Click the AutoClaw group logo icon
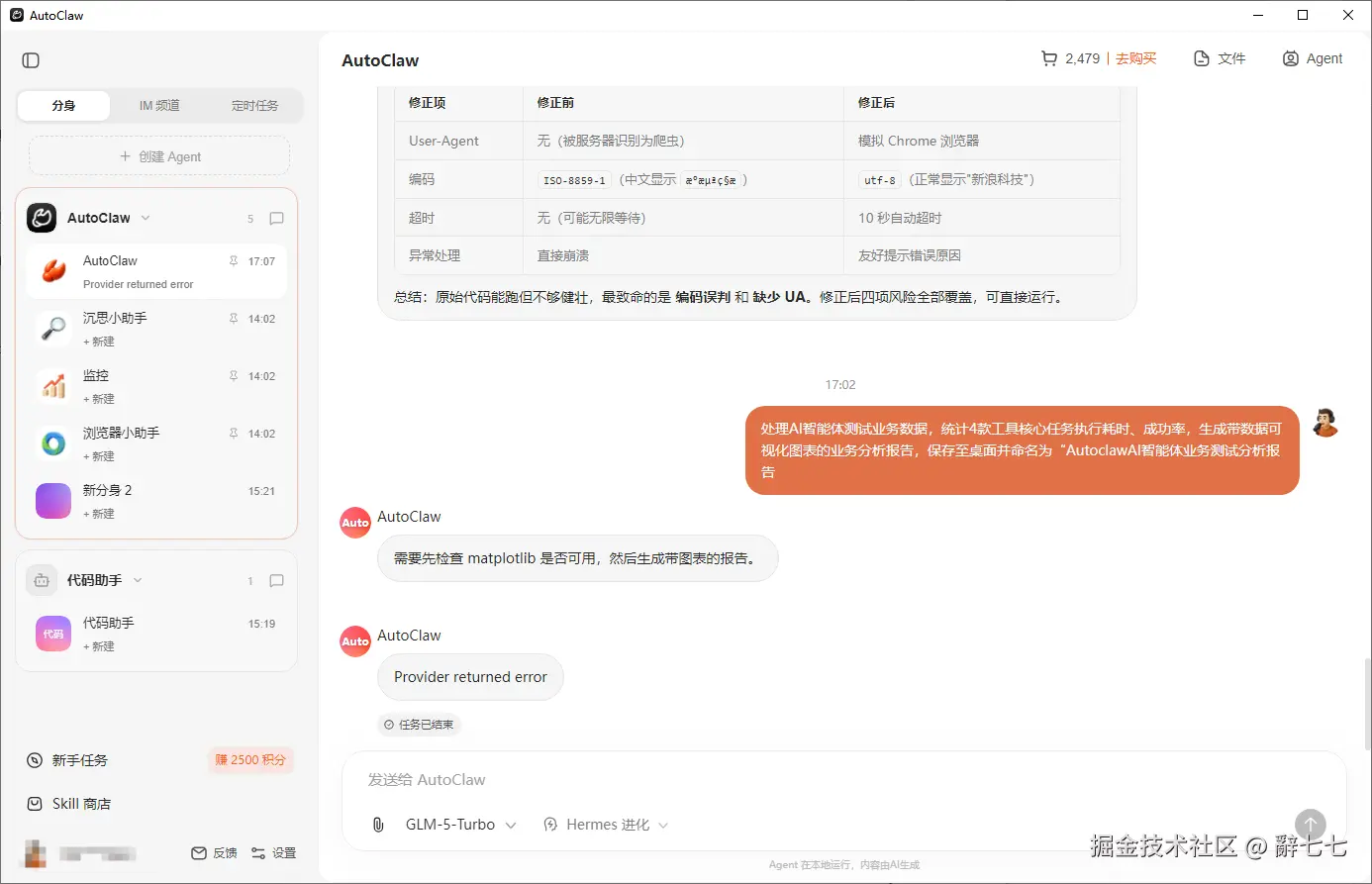The width and height of the screenshot is (1372, 884). click(42, 218)
